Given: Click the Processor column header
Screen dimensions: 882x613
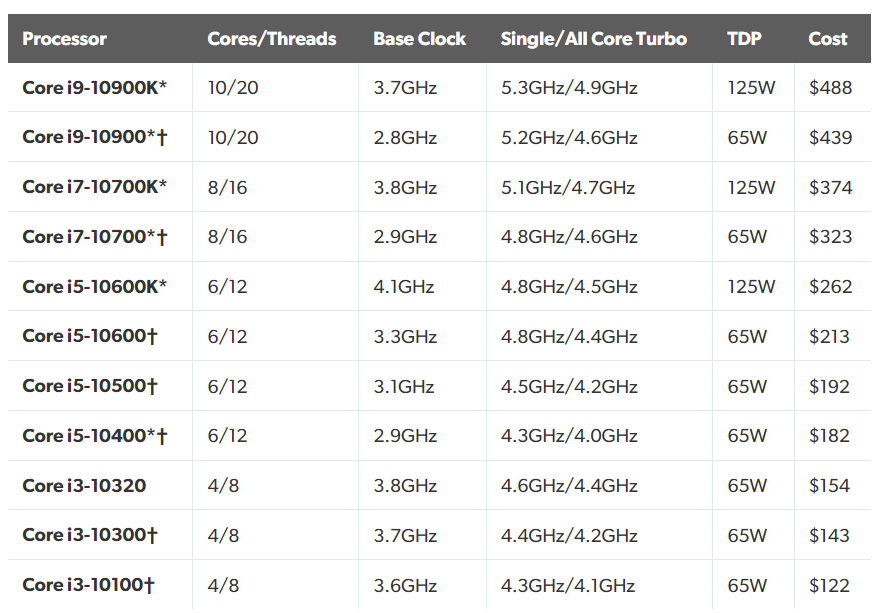Looking at the screenshot, I should click(x=64, y=39).
